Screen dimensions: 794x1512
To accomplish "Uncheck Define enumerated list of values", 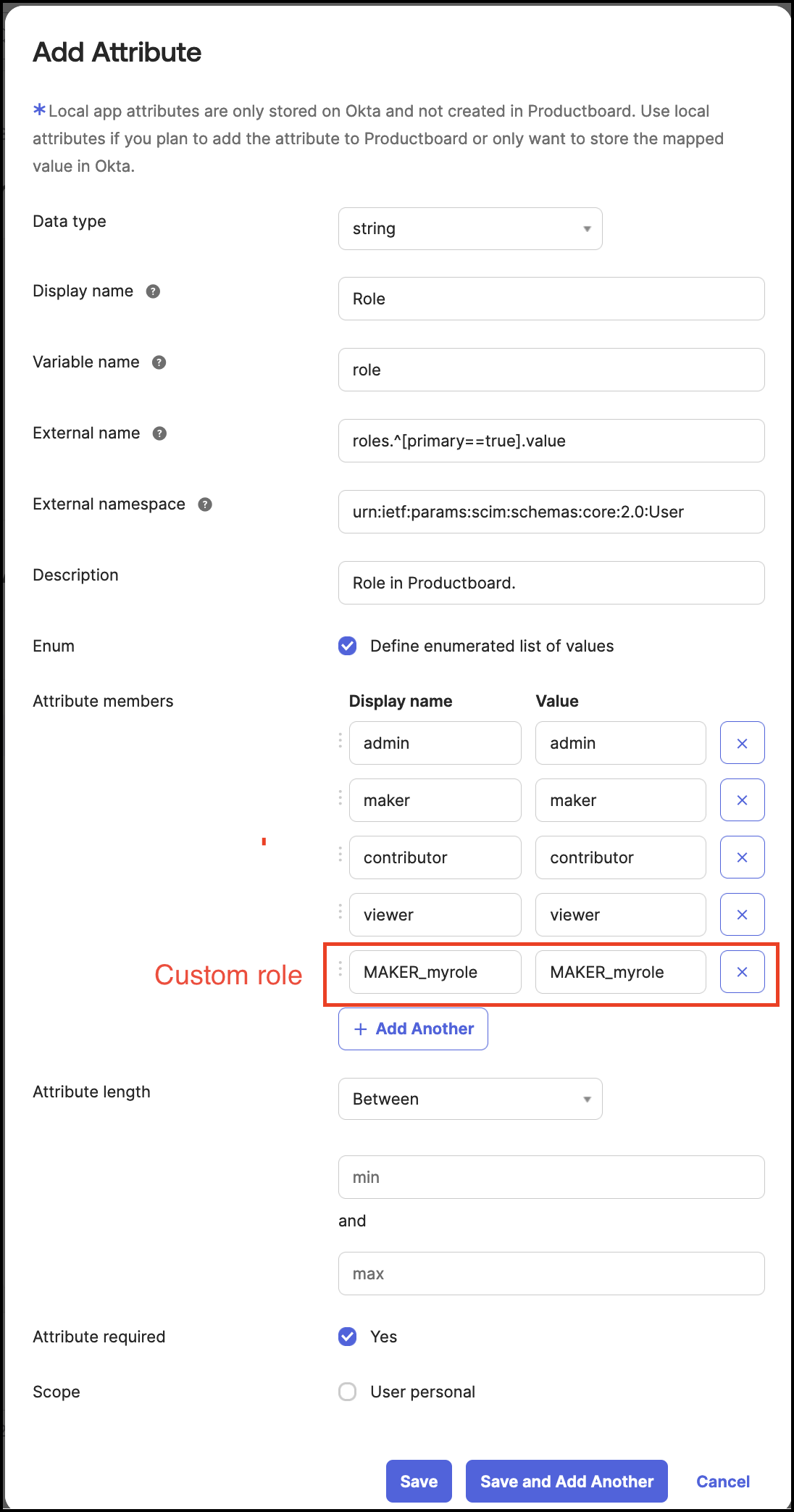I will pyautogui.click(x=348, y=646).
